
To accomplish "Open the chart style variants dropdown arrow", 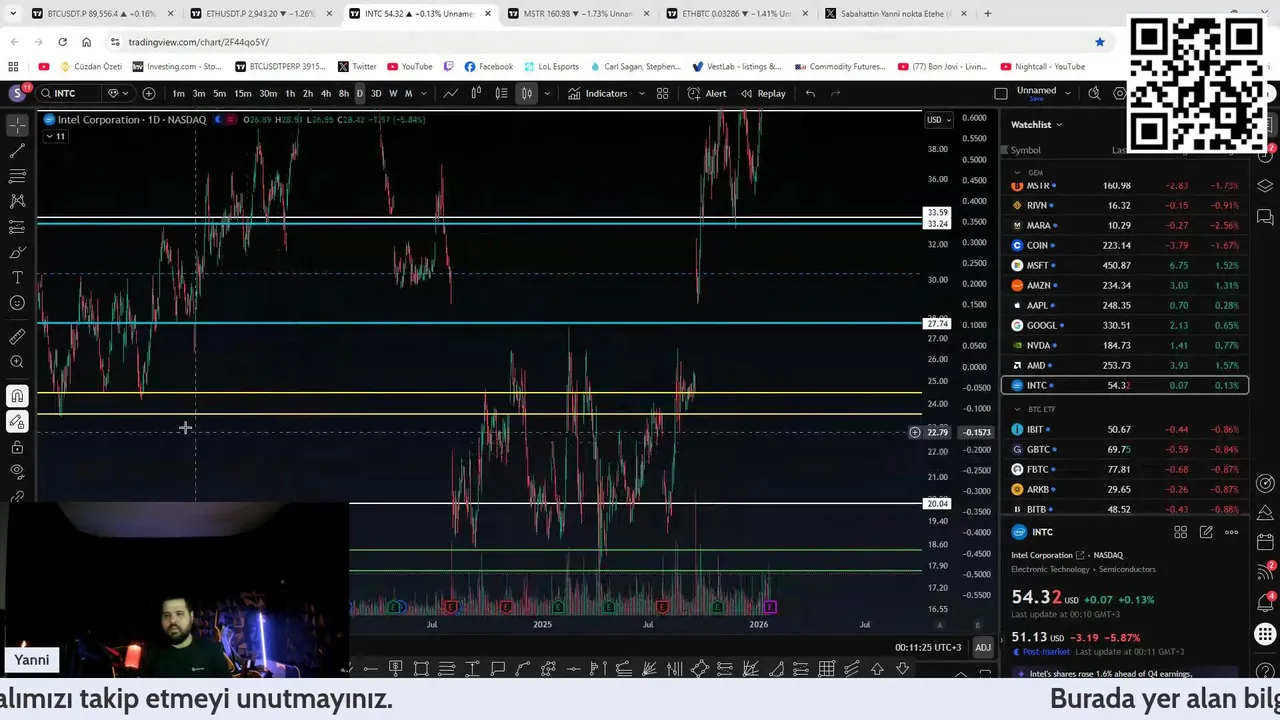I will click(547, 93).
